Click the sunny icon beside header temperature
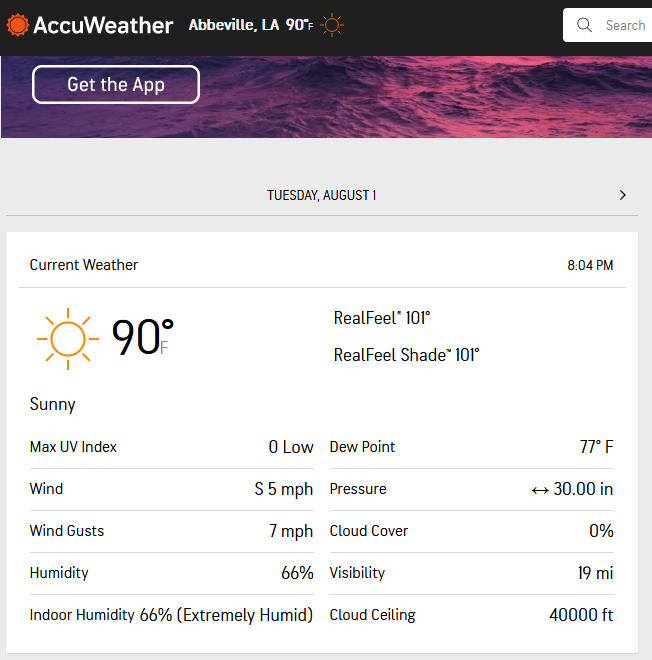 click(x=332, y=25)
